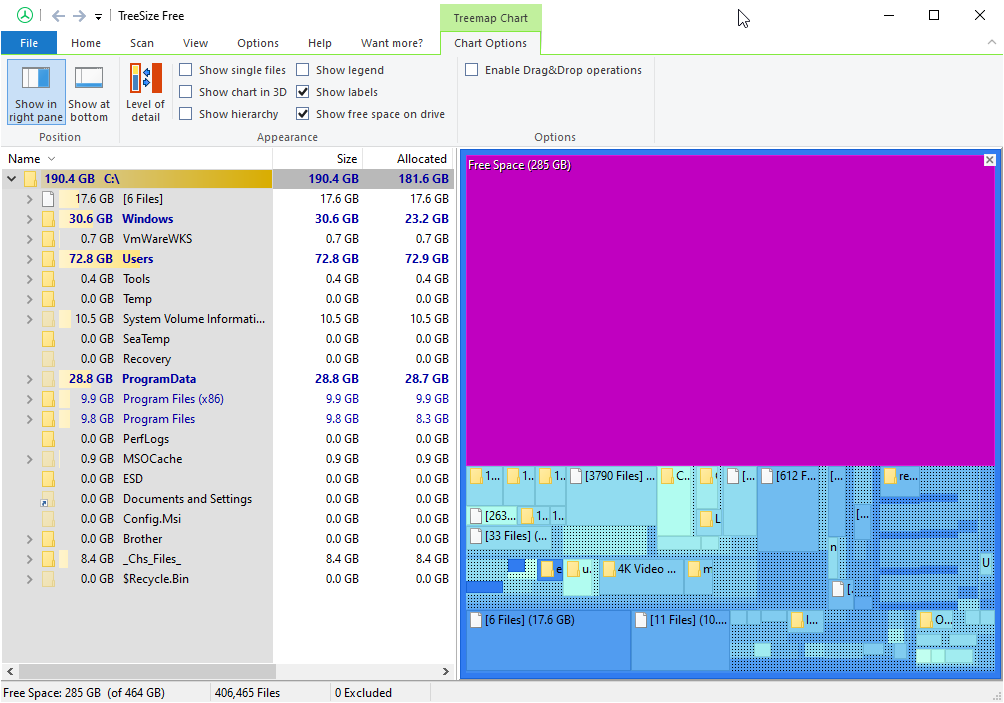Sort by the Name column header

137,159
